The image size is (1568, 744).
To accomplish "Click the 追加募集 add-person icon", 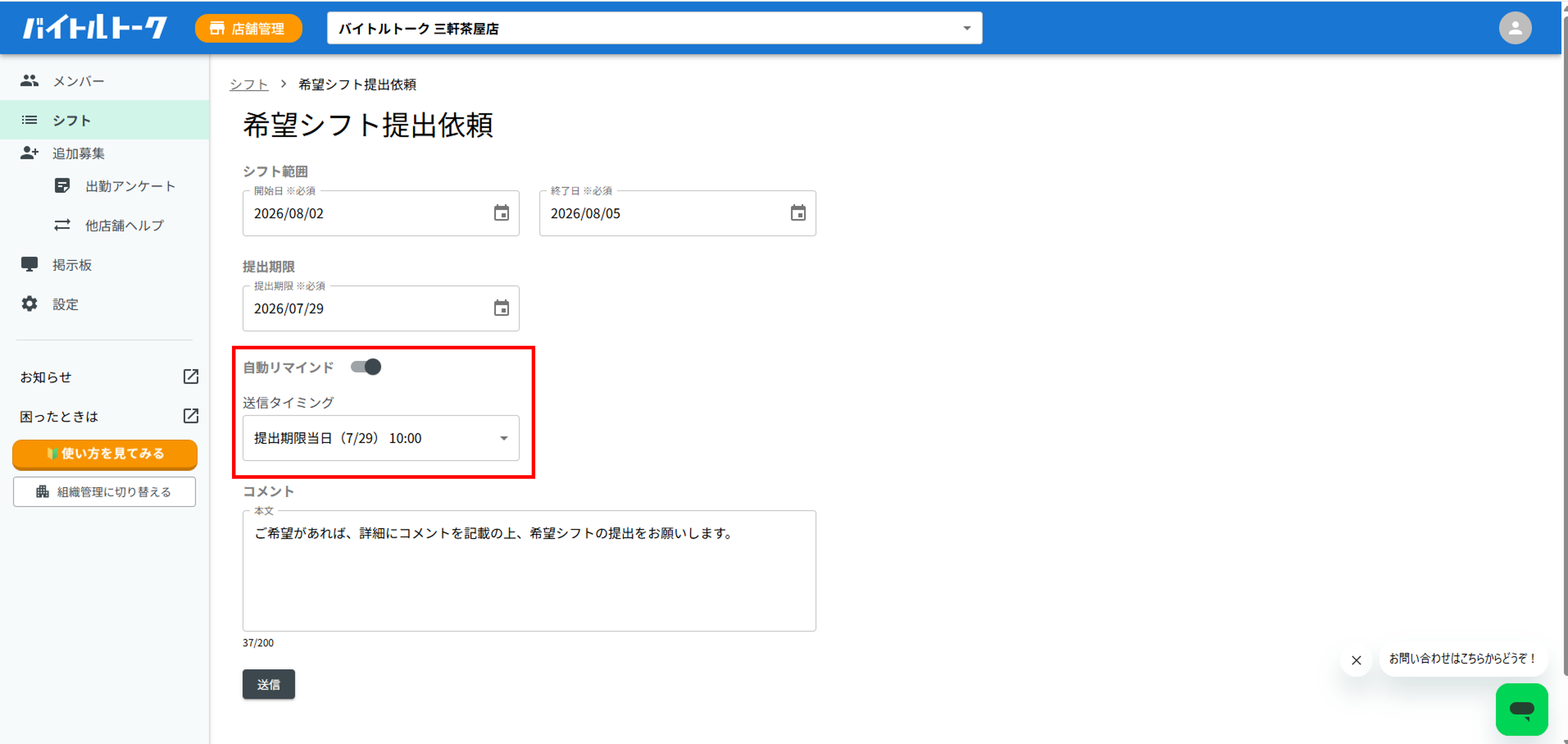I will 29,153.
